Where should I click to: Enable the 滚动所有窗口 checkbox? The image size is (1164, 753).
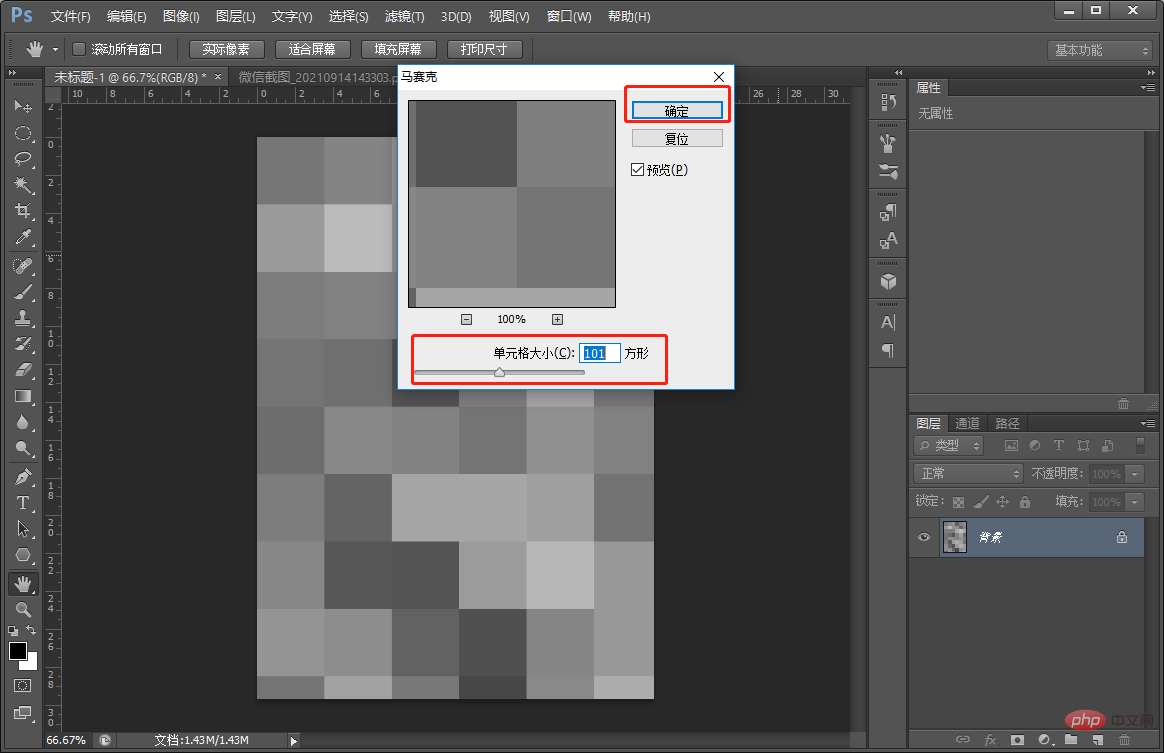79,49
